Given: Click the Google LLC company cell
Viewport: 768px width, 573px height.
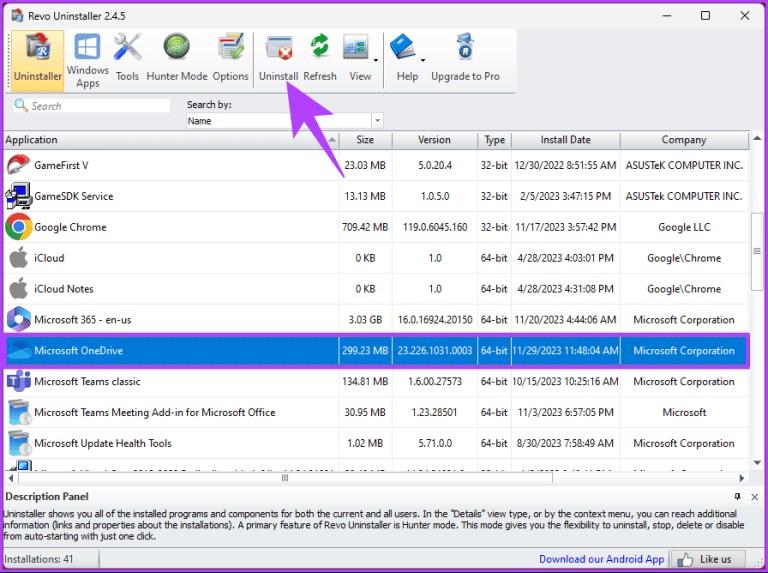Looking at the screenshot, I should pyautogui.click(x=684, y=227).
